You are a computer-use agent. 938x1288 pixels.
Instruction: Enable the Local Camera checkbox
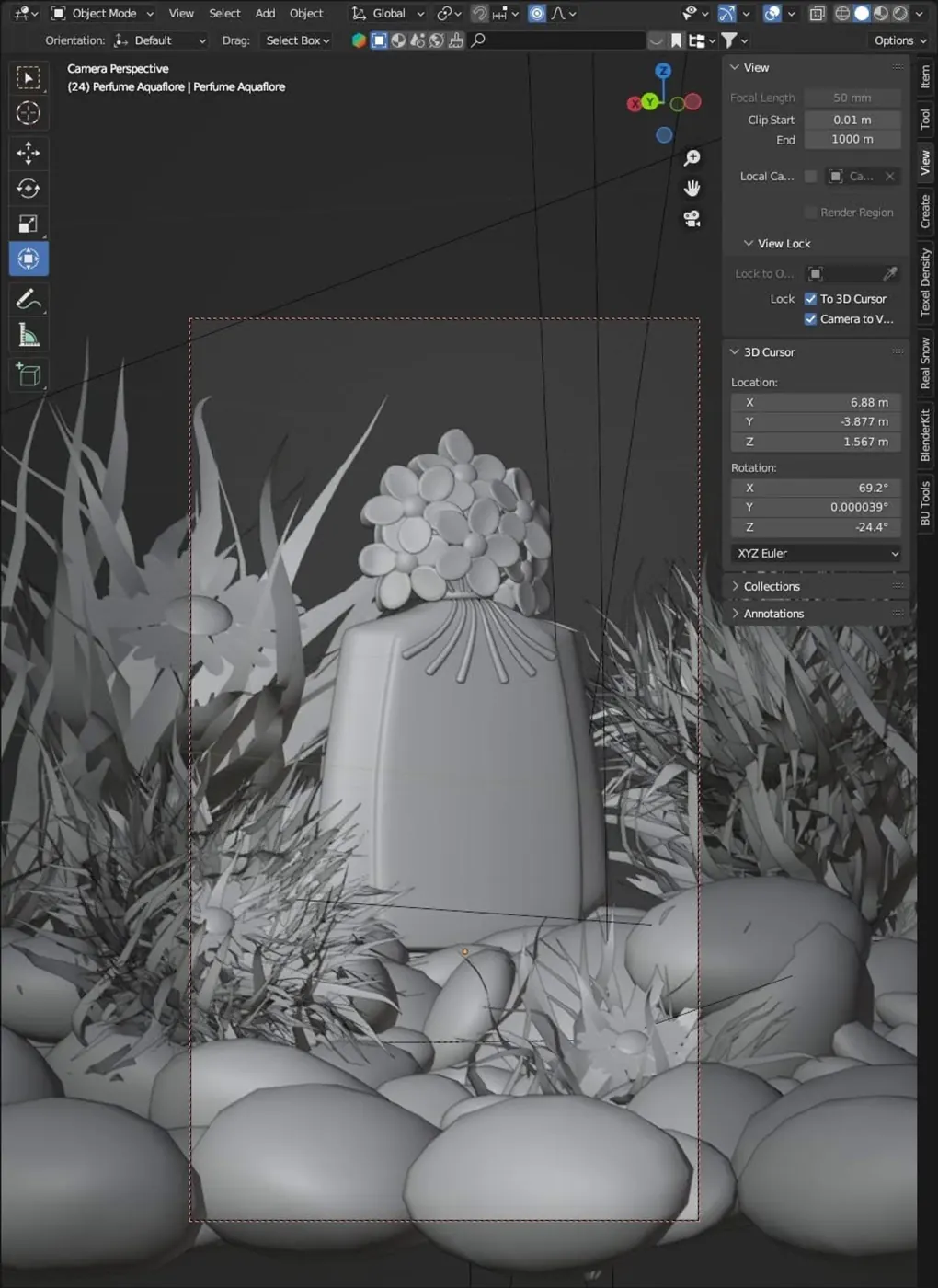coord(810,176)
